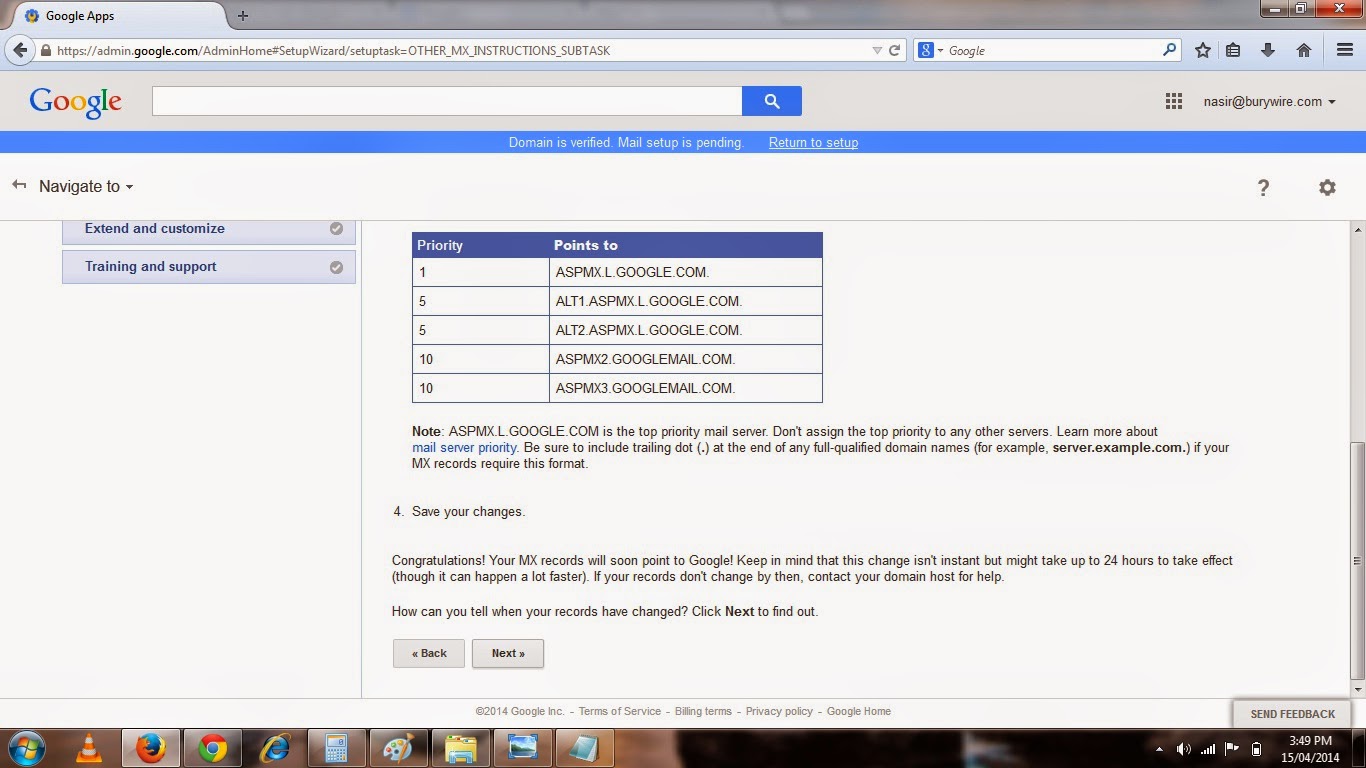This screenshot has height=768, width=1366.
Task: Open Paint from the taskbar
Action: 398,748
